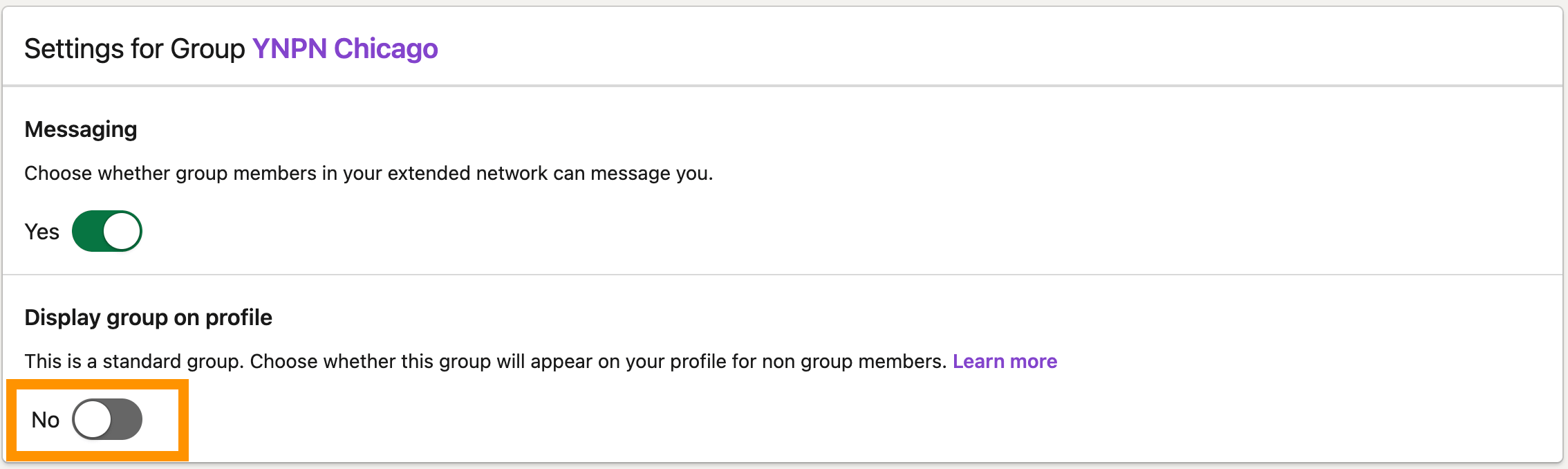Viewport: 1568px width, 469px height.
Task: Click the No label beside profile switch
Action: point(46,420)
